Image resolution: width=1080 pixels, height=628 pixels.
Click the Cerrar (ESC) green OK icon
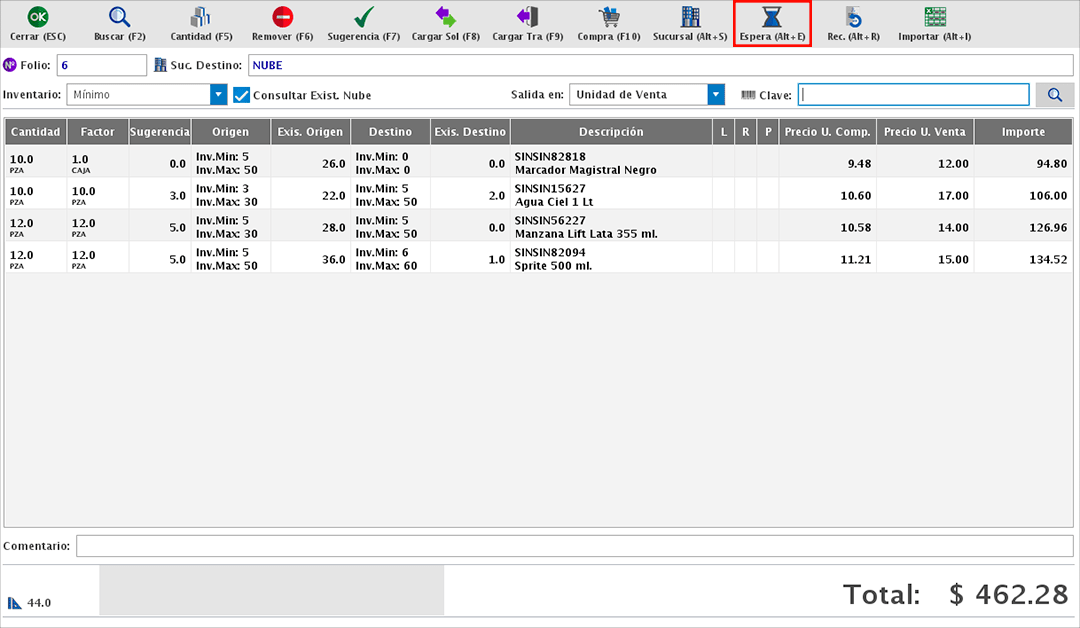pos(38,17)
